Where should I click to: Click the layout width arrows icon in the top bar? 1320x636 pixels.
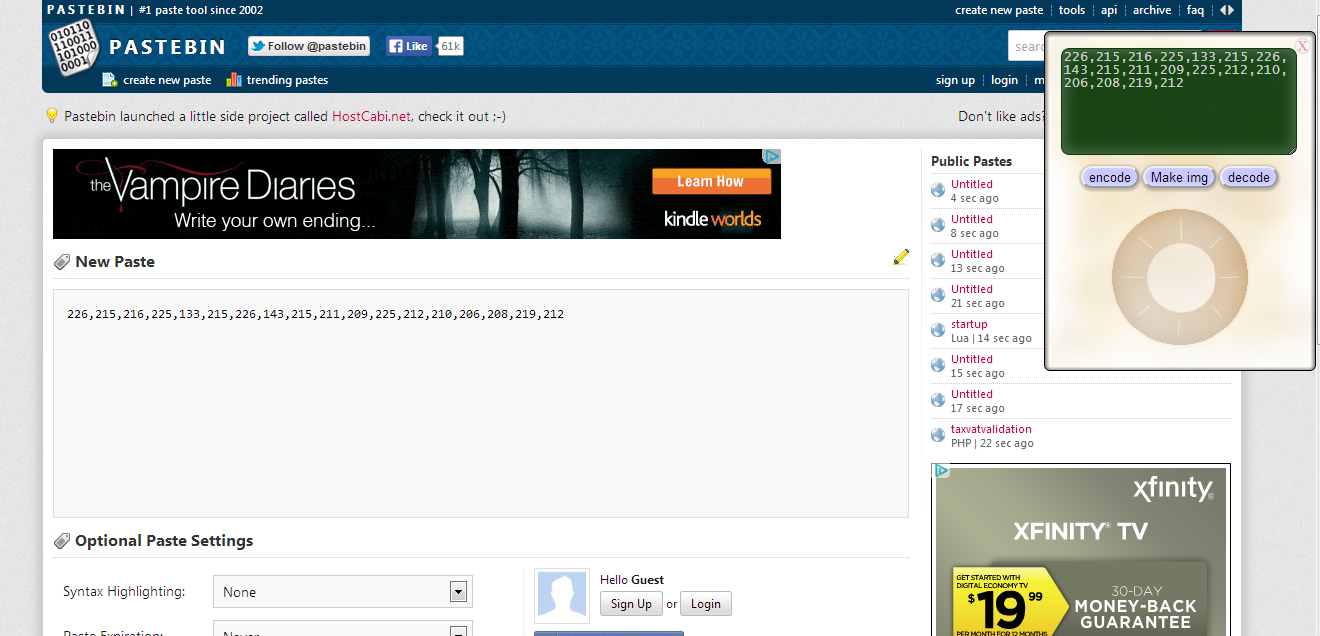click(x=1227, y=10)
